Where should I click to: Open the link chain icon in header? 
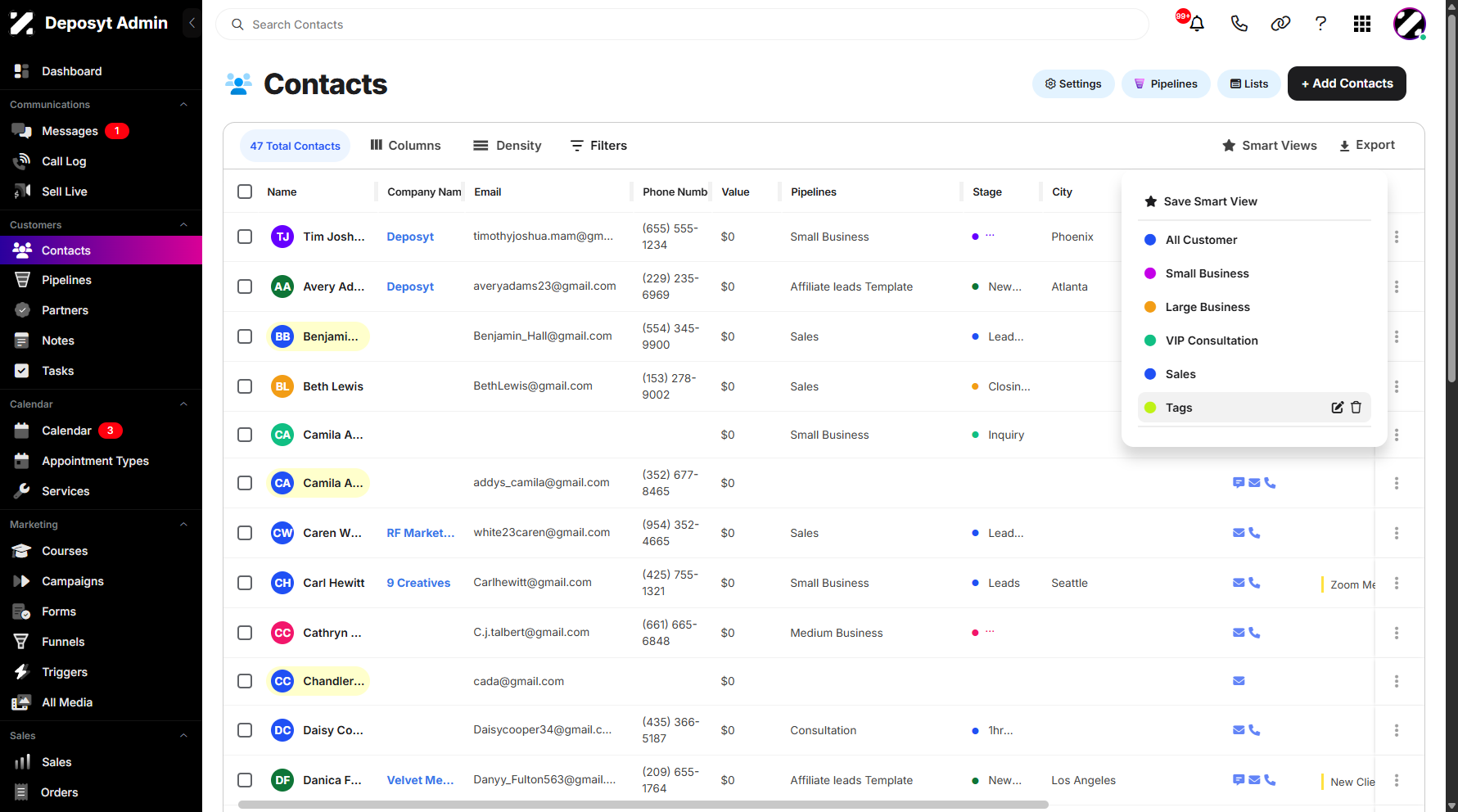coord(1280,24)
